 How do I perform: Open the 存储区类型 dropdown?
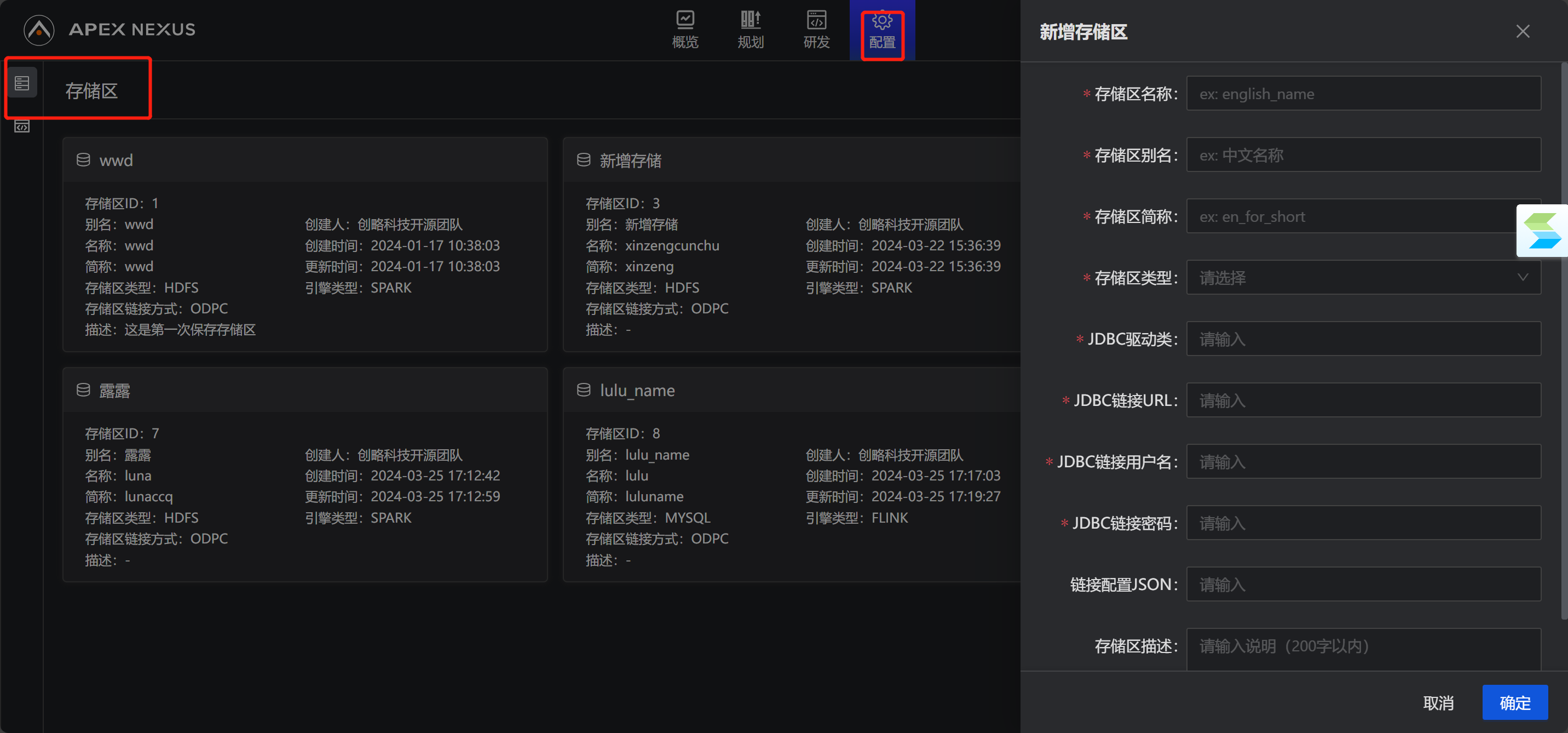[x=1363, y=278]
